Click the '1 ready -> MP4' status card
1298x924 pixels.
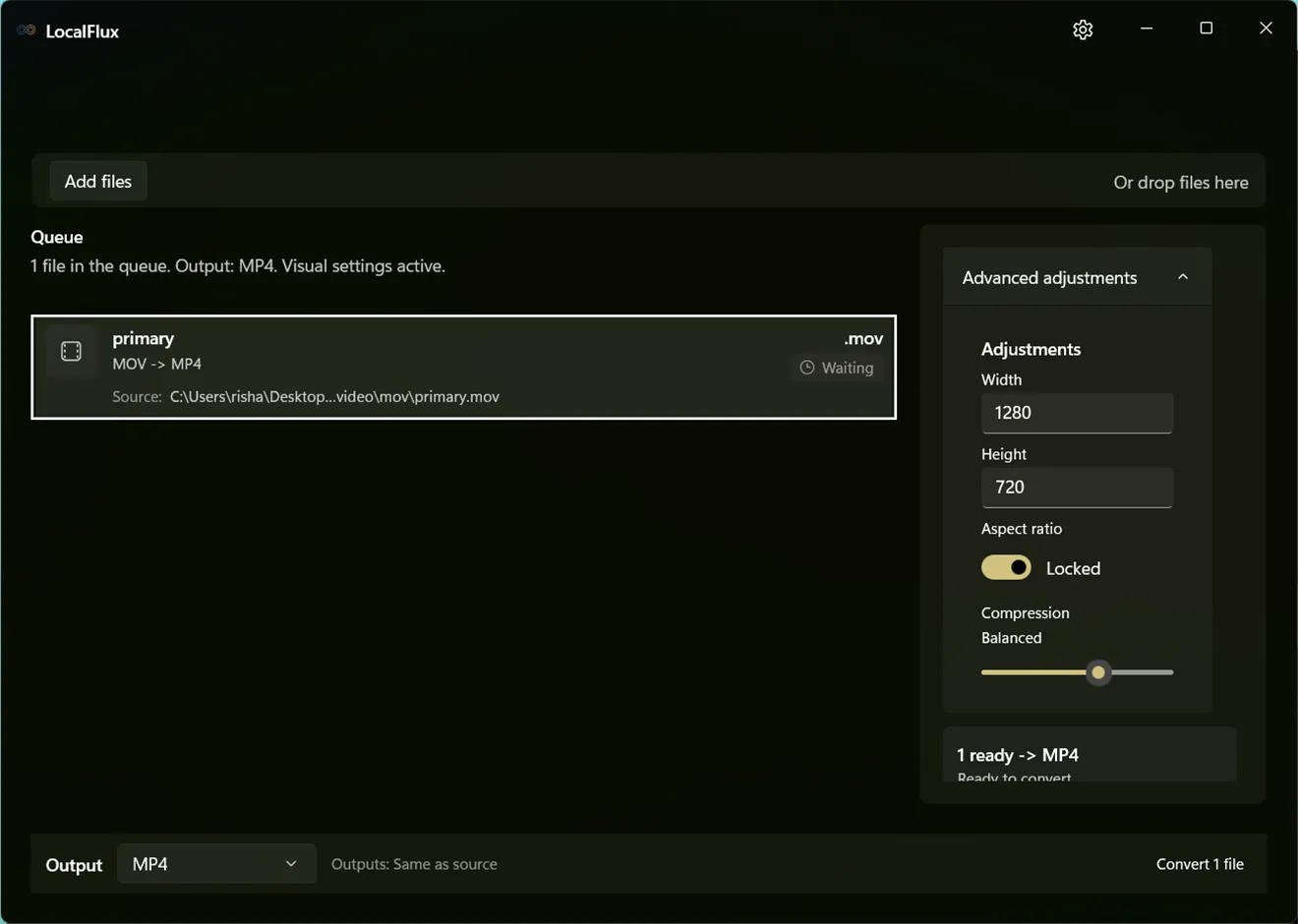[1089, 755]
